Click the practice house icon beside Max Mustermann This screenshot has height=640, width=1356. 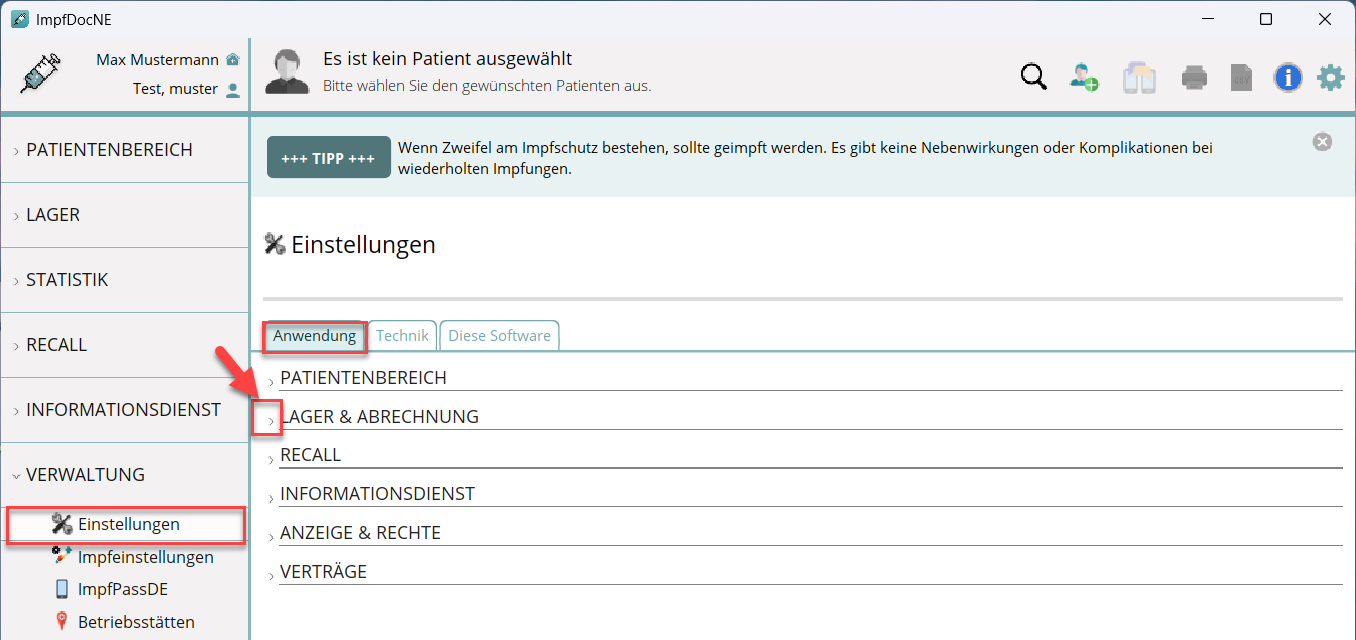(x=233, y=60)
